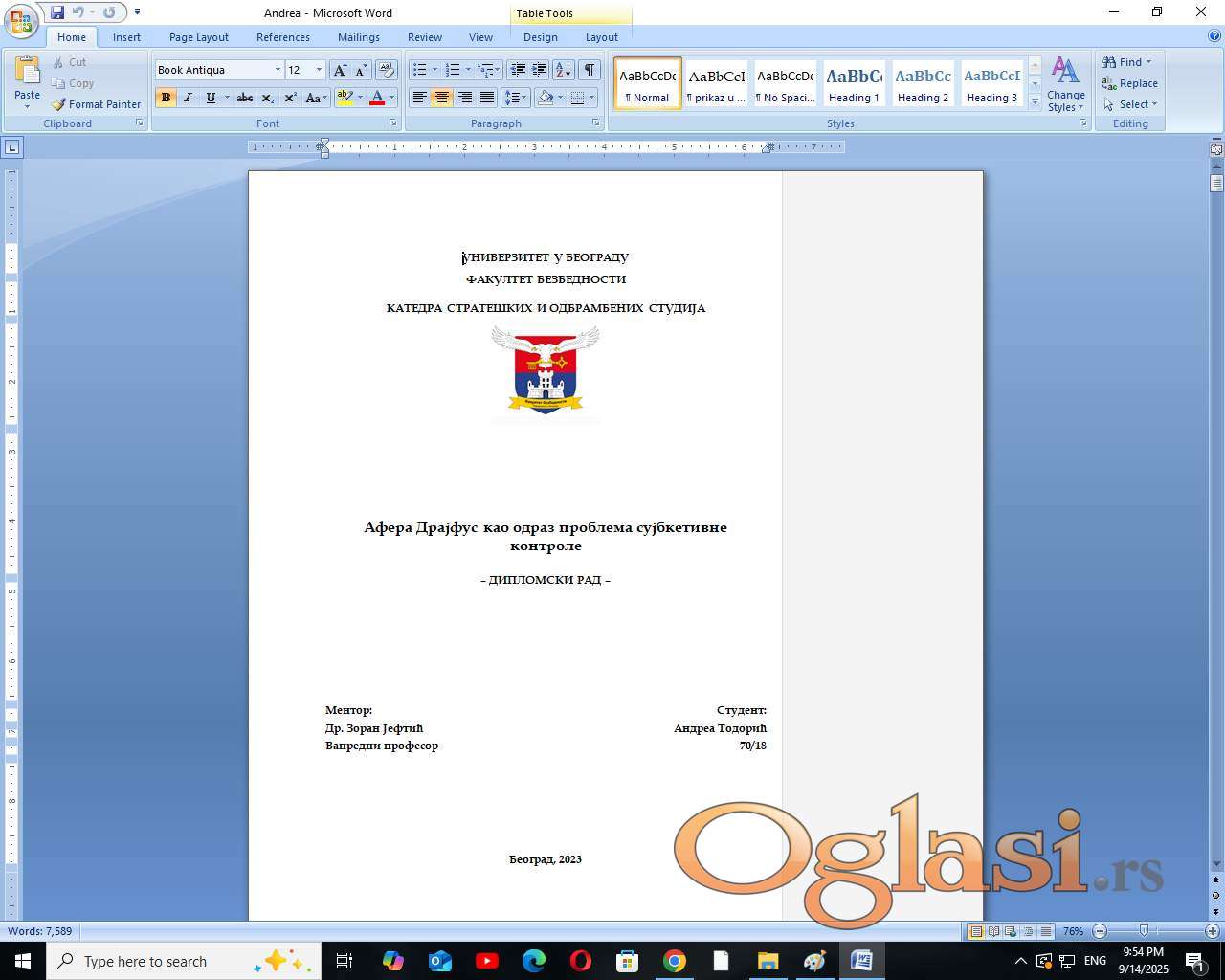Expand the font size dropdown

coord(319,70)
